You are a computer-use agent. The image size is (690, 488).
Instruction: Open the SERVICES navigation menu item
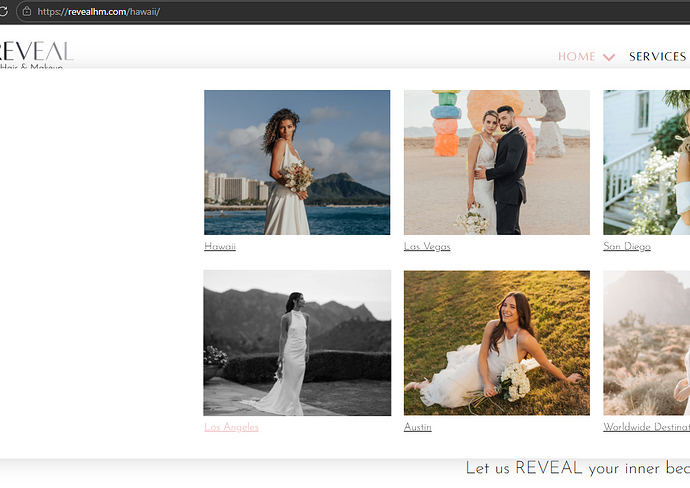coord(657,57)
